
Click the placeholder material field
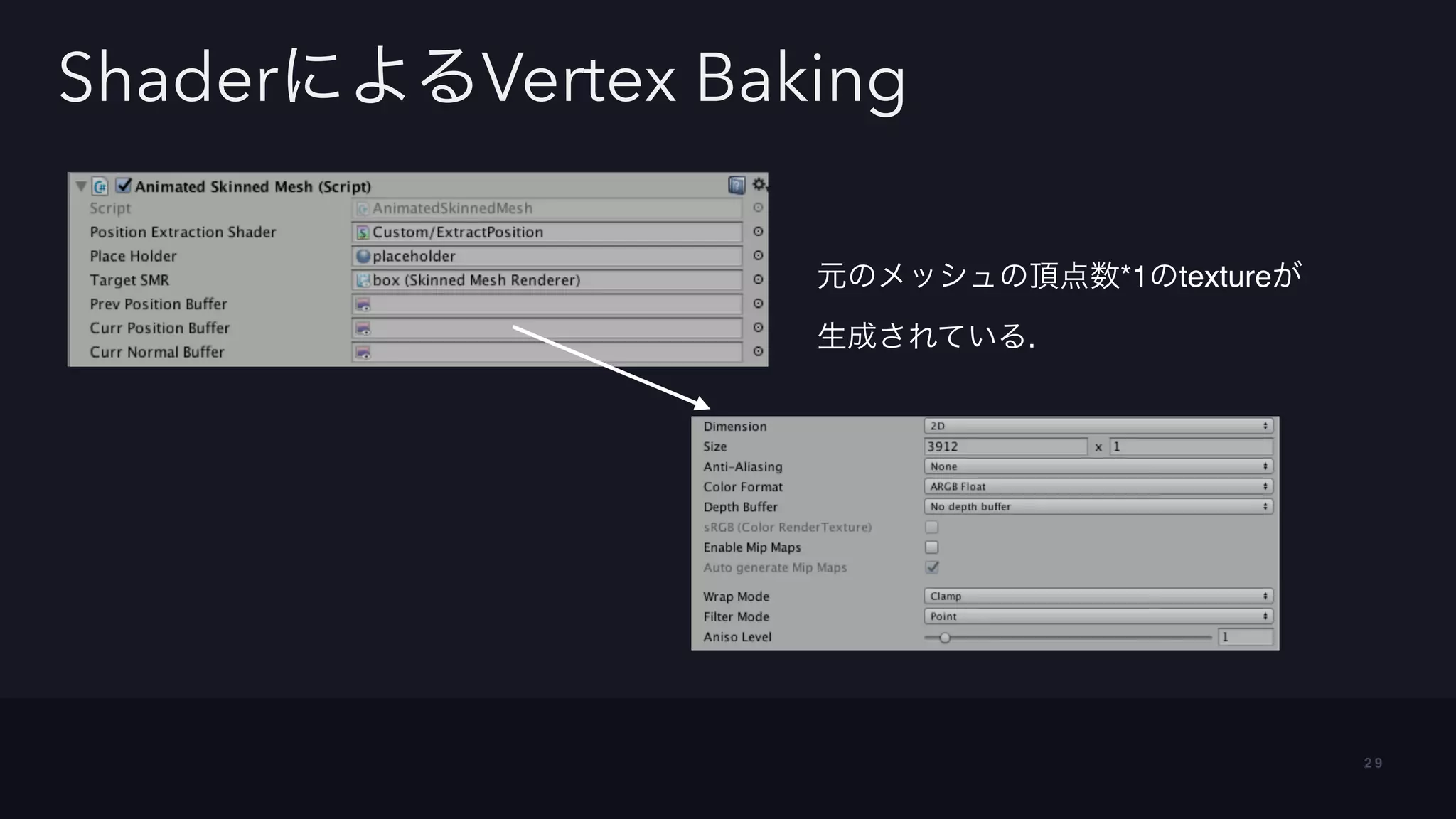(547, 256)
